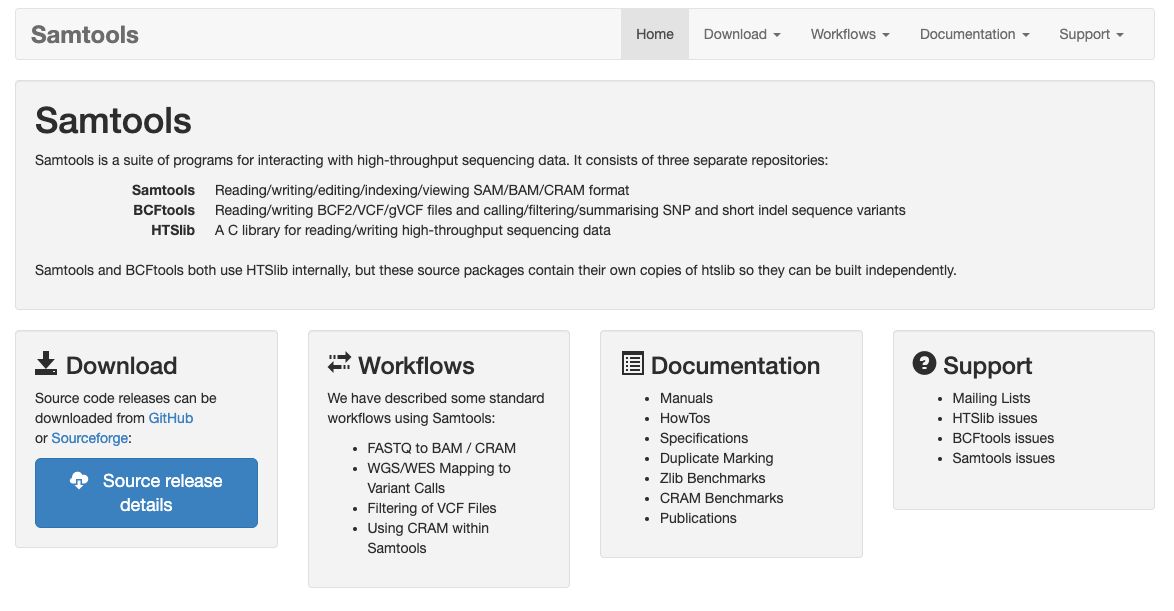Click the bold HTSlib repository term
The height and width of the screenshot is (611, 1174).
point(173,231)
